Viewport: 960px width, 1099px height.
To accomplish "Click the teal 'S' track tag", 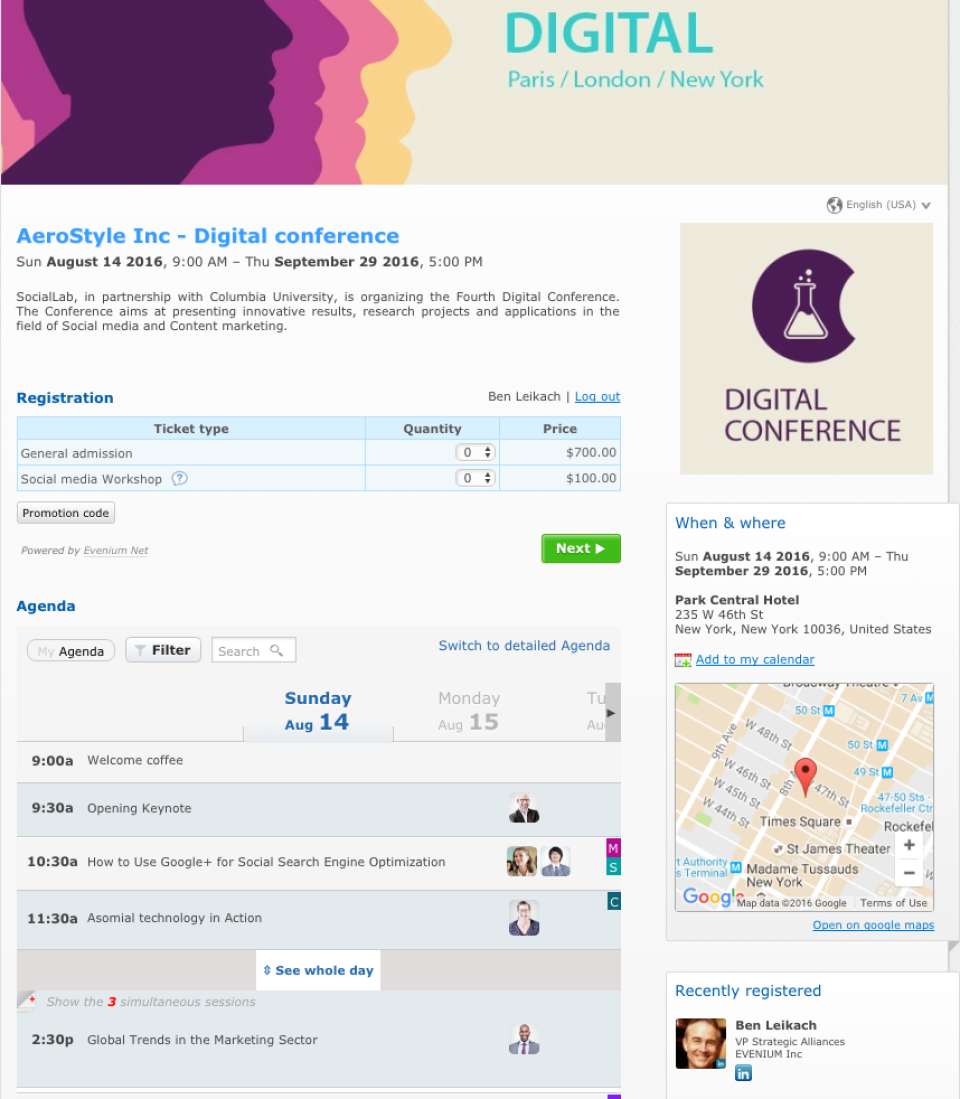I will click(x=613, y=867).
